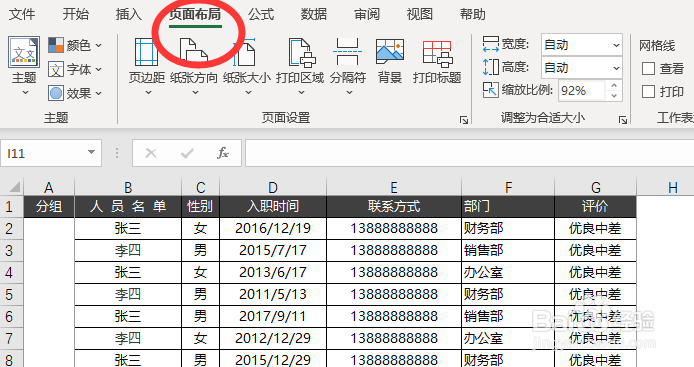Click cell with date 2013/6/17
The image size is (694, 367).
pos(273,272)
